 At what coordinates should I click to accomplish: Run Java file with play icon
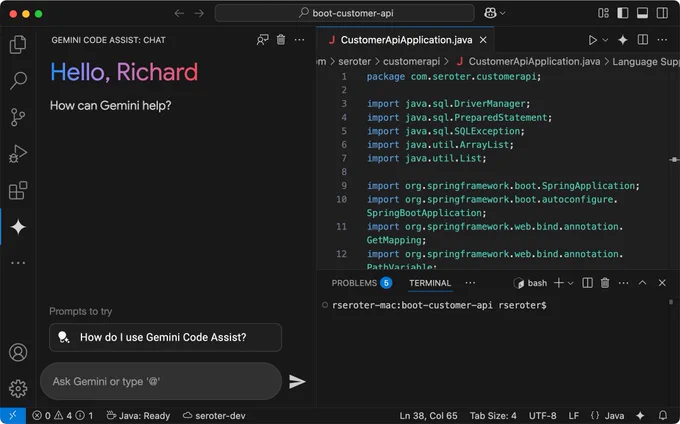point(592,40)
